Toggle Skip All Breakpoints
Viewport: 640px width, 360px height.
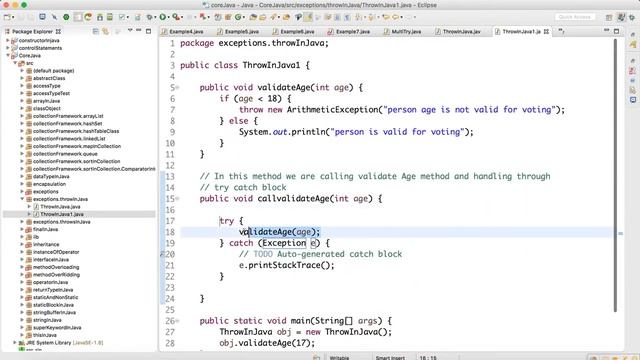[54, 17]
